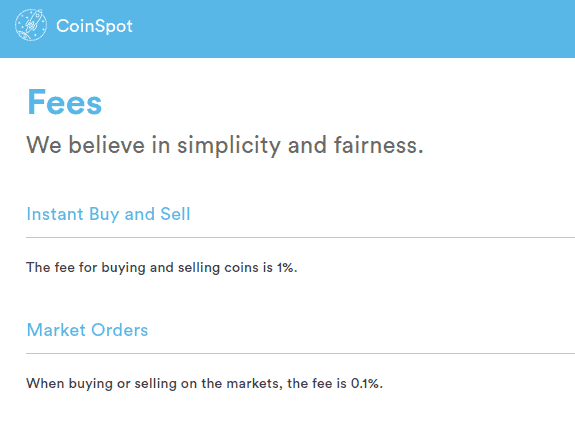Click the simplicity and fairness tagline

225,145
